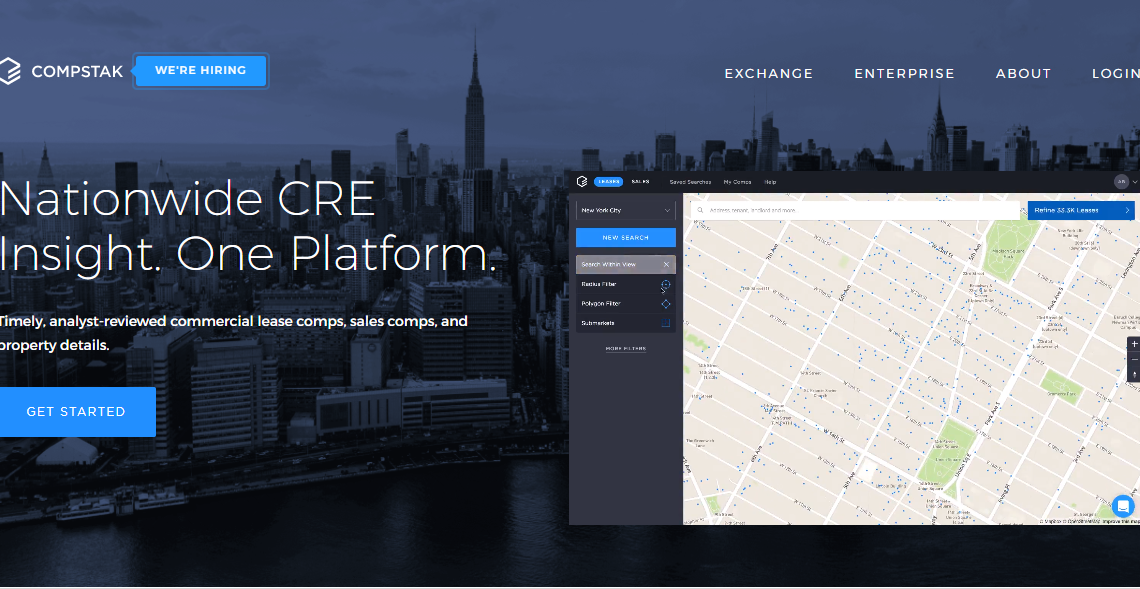Open the blue chat bubble widget
Viewport: 1140px width, 589px height.
1123,505
